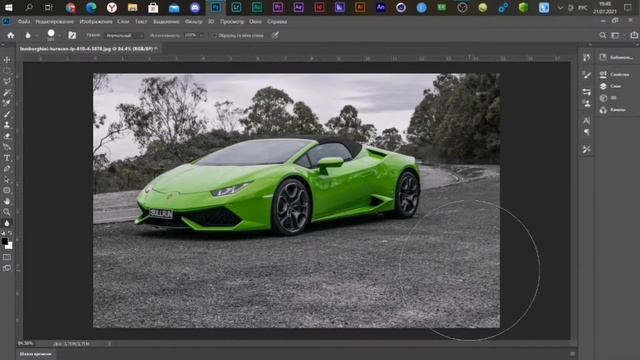Open Microsoft Edge from the taskbar
Image resolution: width=640 pixels, height=360 pixels.
[91, 7]
